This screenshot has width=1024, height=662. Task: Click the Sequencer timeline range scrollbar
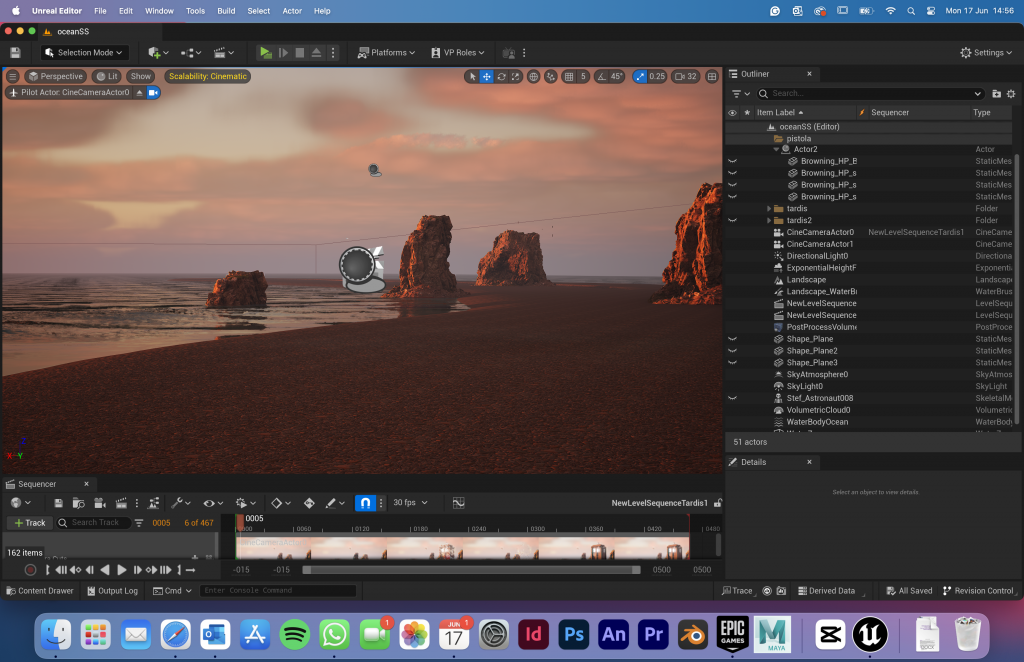tap(471, 570)
